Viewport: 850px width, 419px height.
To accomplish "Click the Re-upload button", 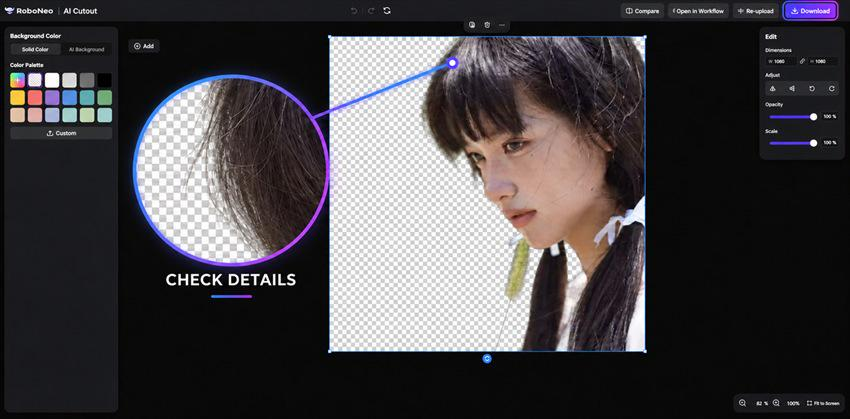I will click(x=756, y=11).
